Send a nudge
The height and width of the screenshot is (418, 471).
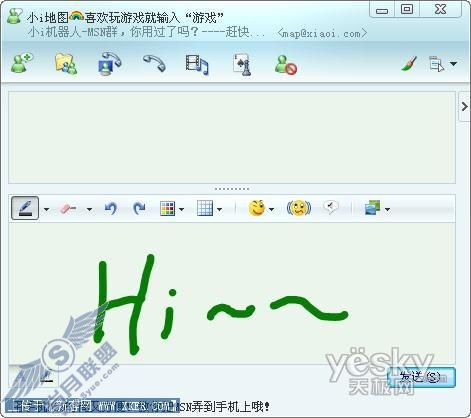pos(299,208)
